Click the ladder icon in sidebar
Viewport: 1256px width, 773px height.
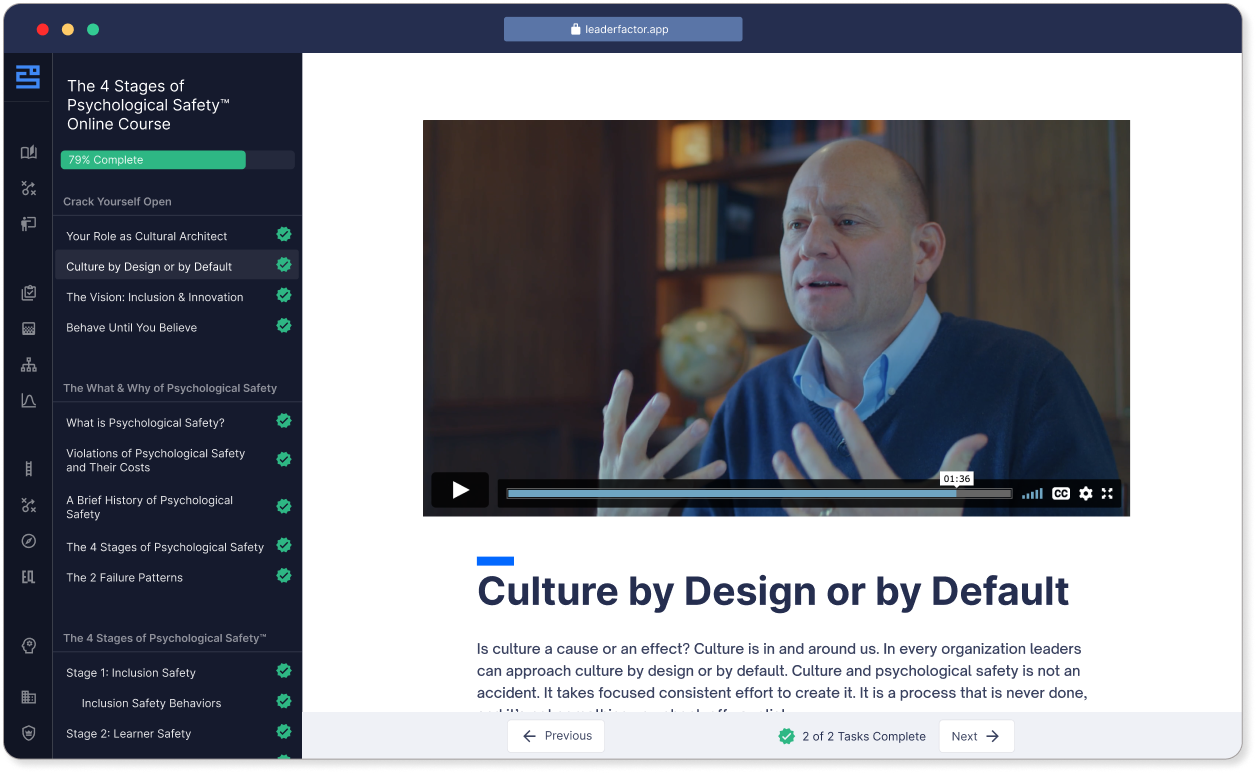point(29,469)
